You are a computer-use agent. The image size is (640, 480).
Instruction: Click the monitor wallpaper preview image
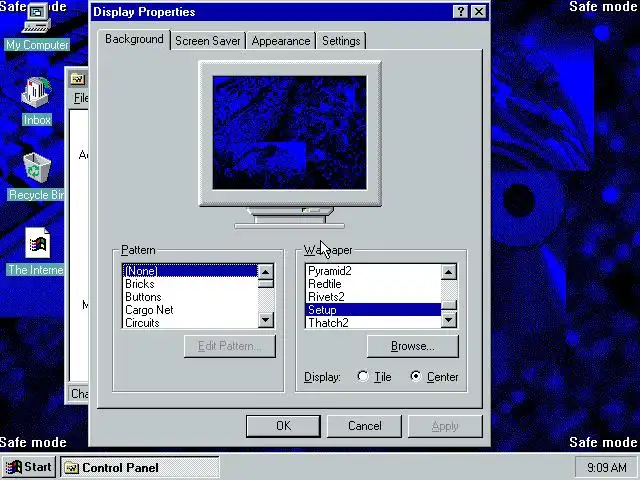[x=289, y=133]
